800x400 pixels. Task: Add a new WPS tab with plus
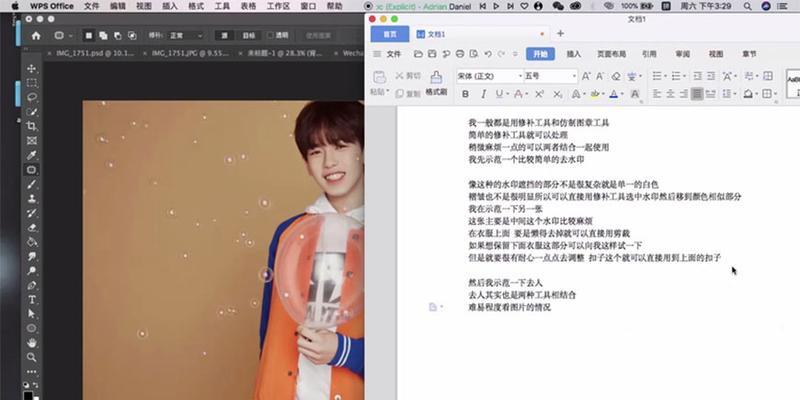(x=560, y=34)
